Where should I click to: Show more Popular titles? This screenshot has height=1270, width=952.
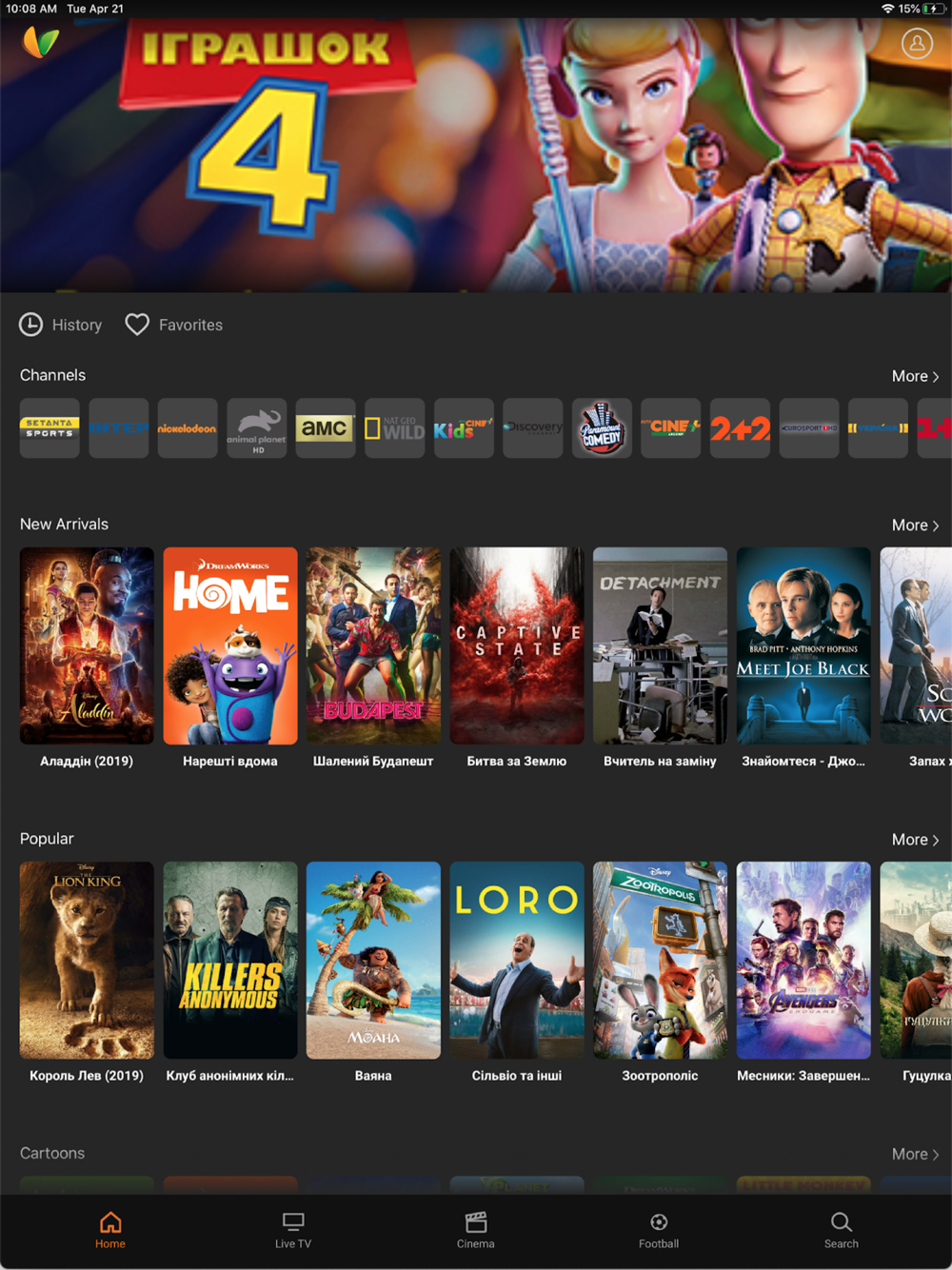(916, 840)
